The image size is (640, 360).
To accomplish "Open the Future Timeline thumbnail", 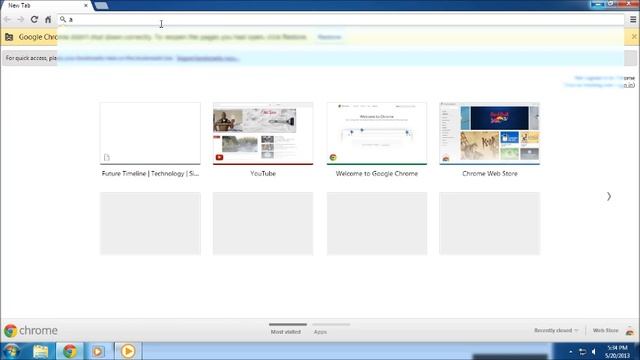I will (x=150, y=133).
